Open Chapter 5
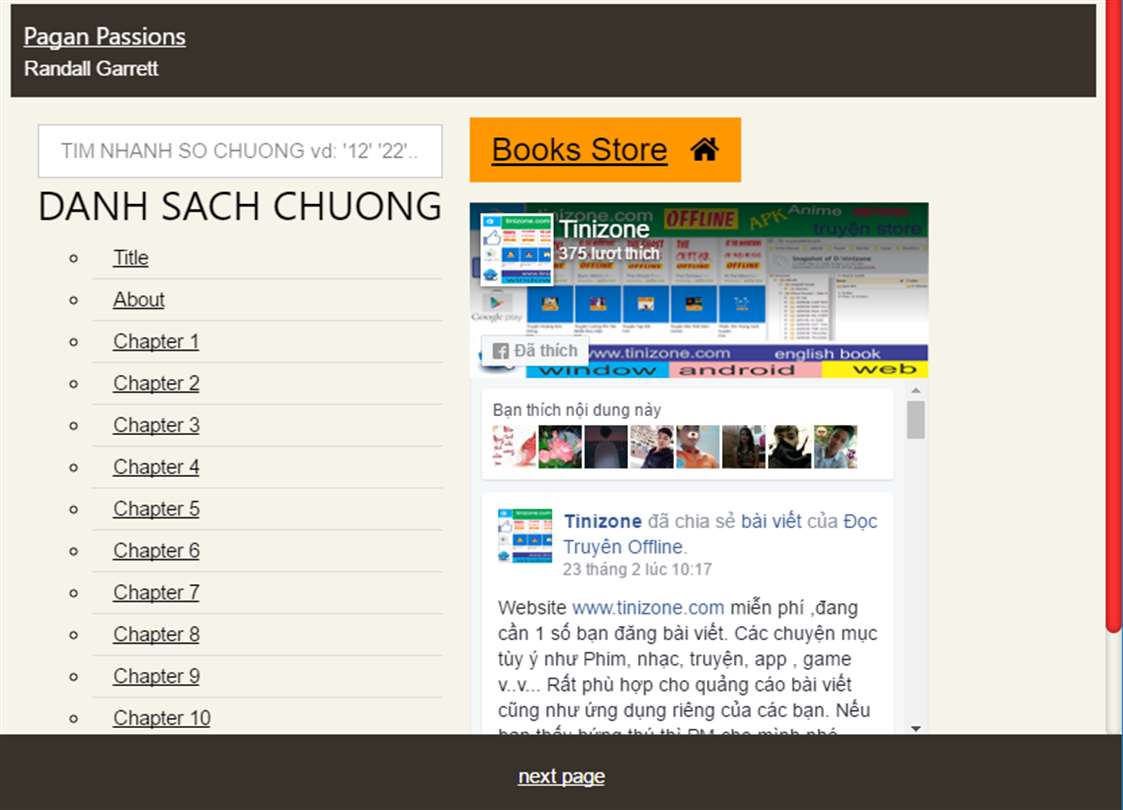This screenshot has height=810, width=1123. tap(156, 508)
